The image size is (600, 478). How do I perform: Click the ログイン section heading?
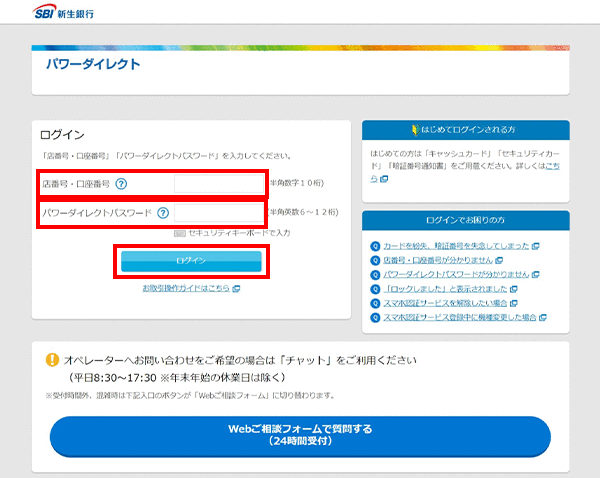(62, 135)
